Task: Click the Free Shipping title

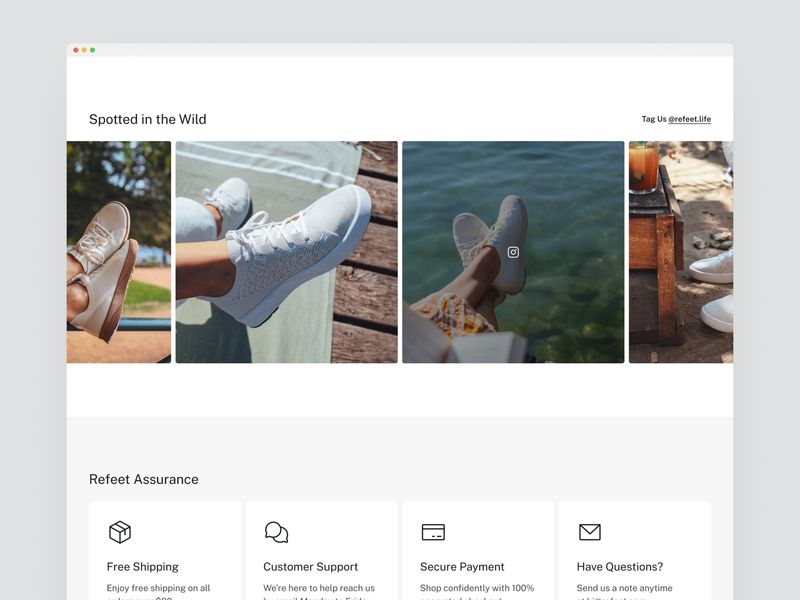Action: tap(142, 567)
